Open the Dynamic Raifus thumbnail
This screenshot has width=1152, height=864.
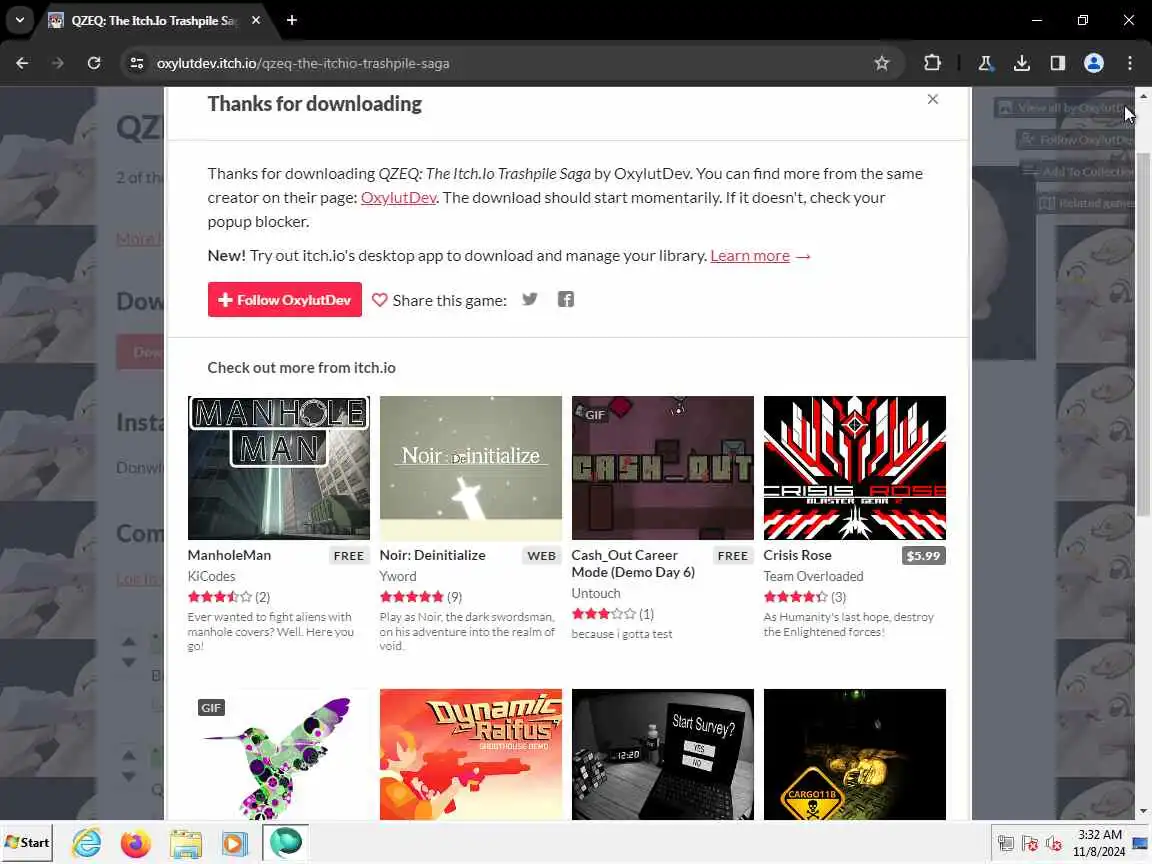tap(470, 755)
